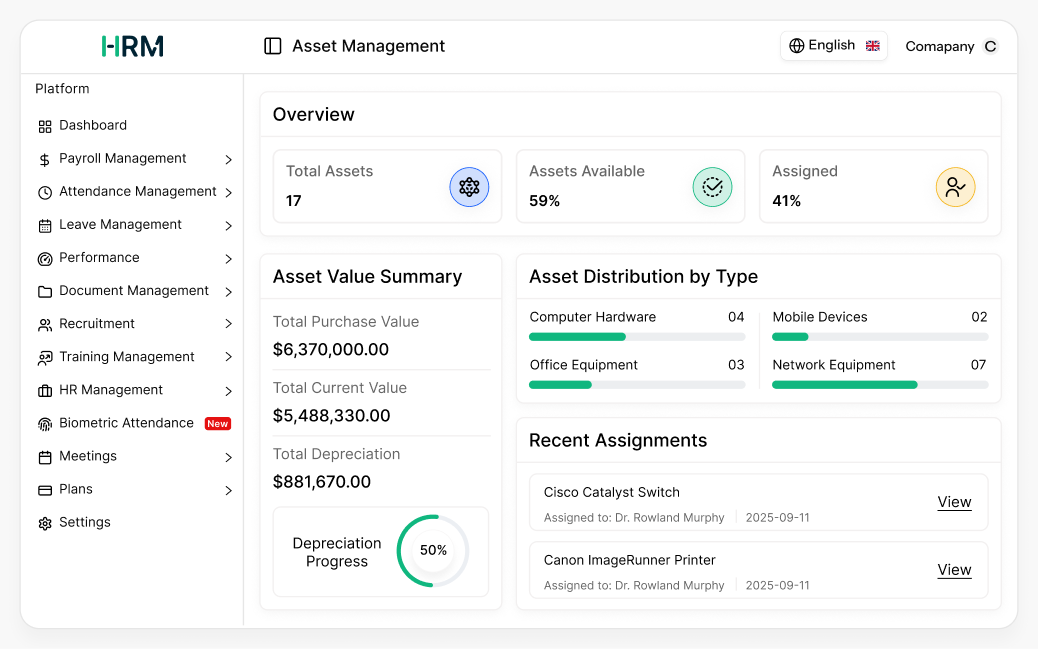Click Total Depreciation $881,670.00

(322, 482)
